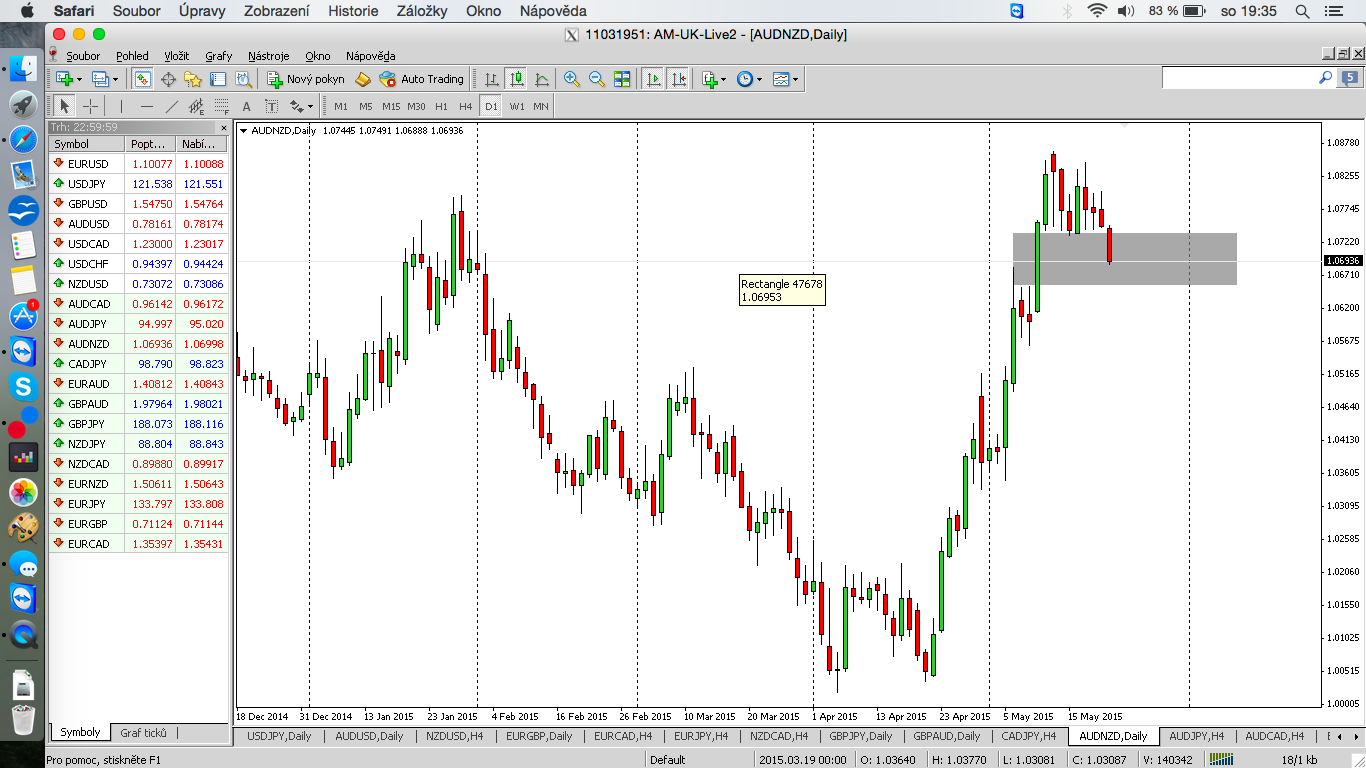
Task: Open the Grafy menu
Action: (218, 56)
